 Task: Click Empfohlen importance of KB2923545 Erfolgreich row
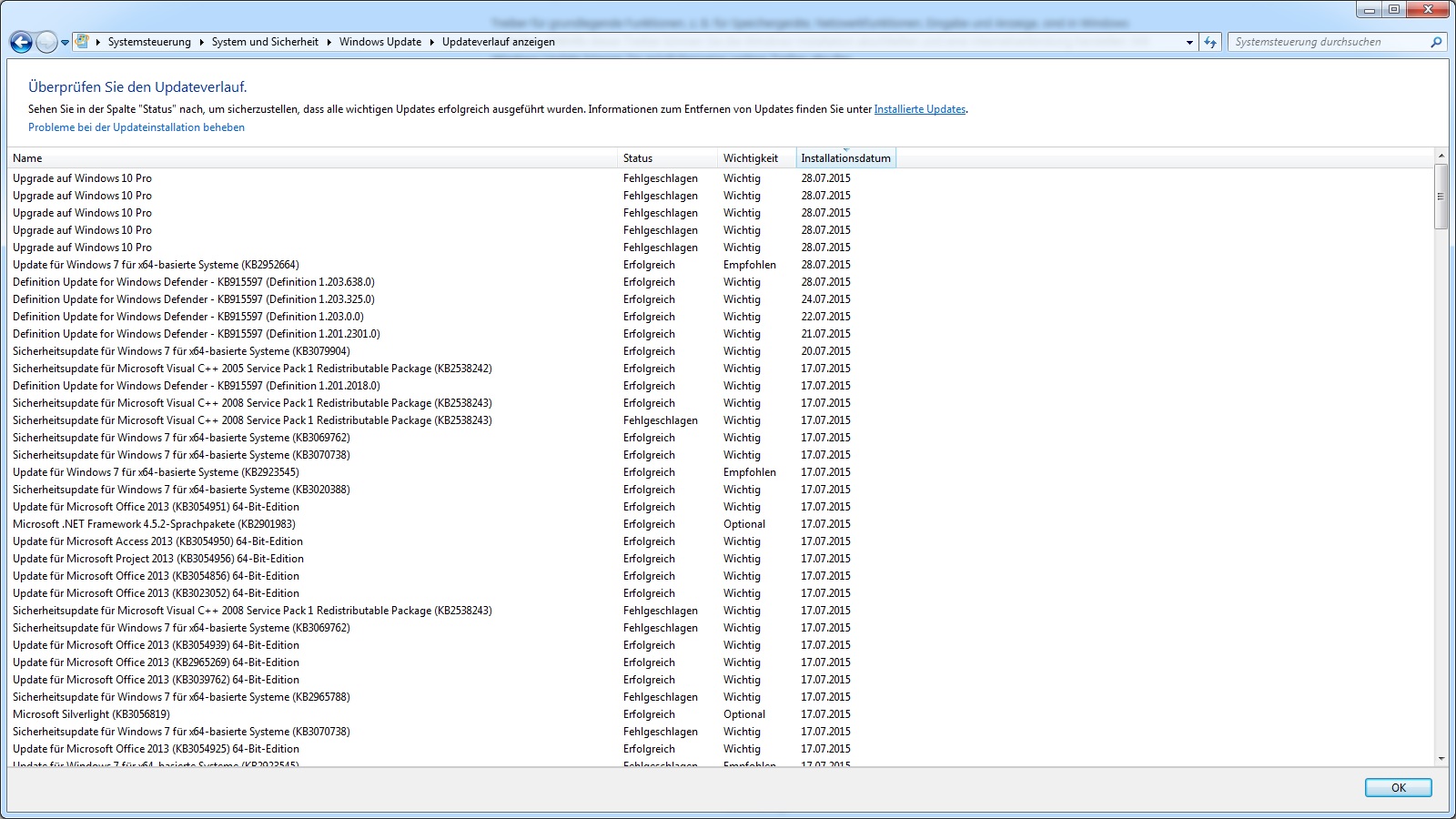[750, 472]
